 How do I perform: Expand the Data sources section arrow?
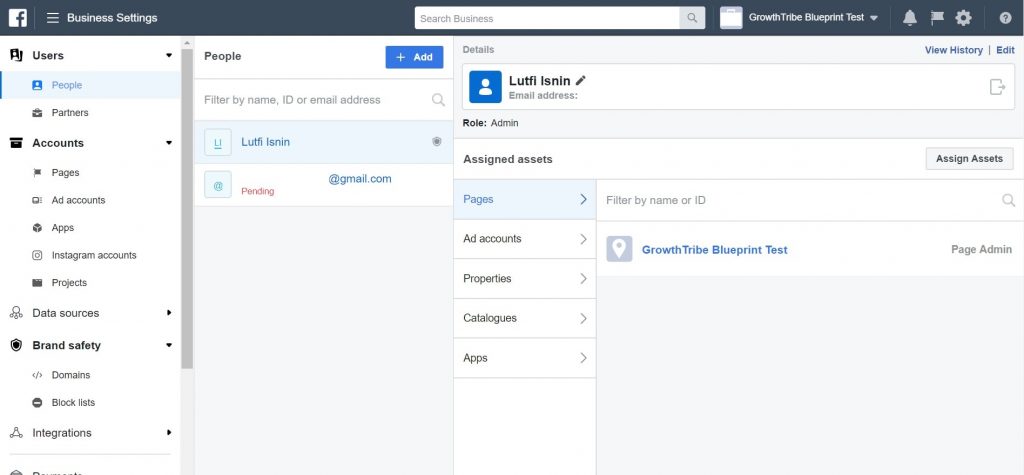169,313
